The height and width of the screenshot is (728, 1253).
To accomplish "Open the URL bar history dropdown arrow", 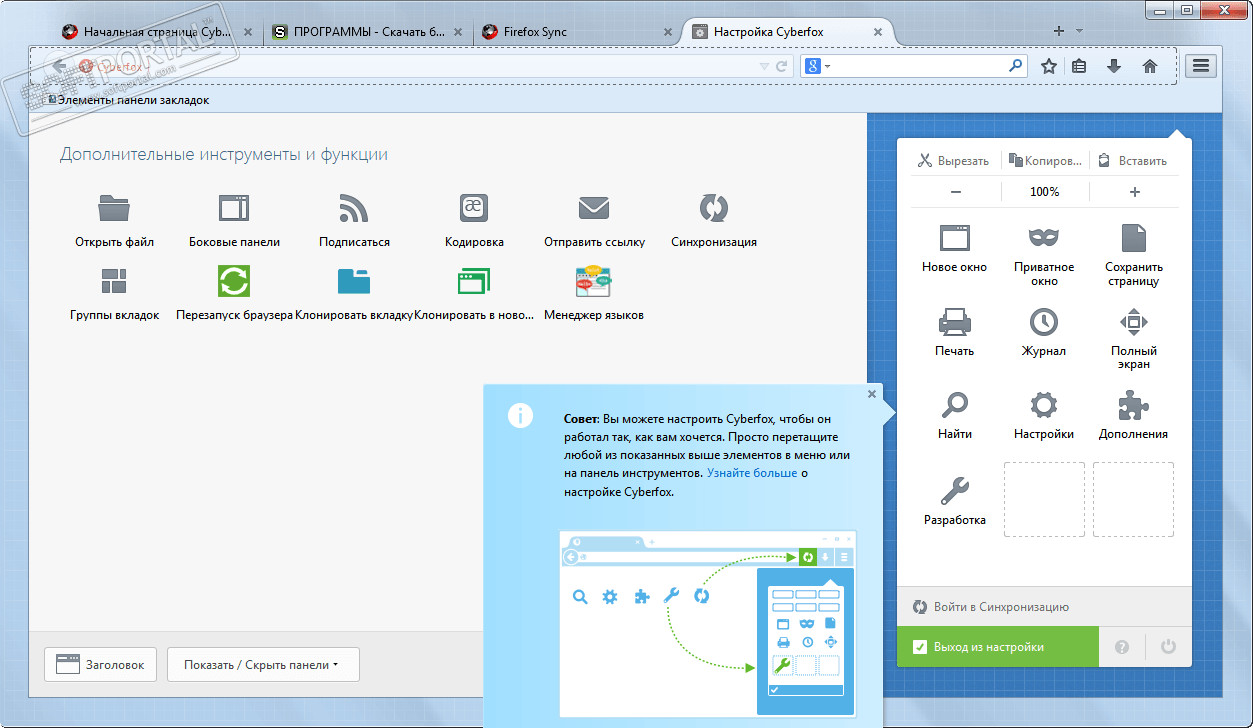I will click(765, 67).
